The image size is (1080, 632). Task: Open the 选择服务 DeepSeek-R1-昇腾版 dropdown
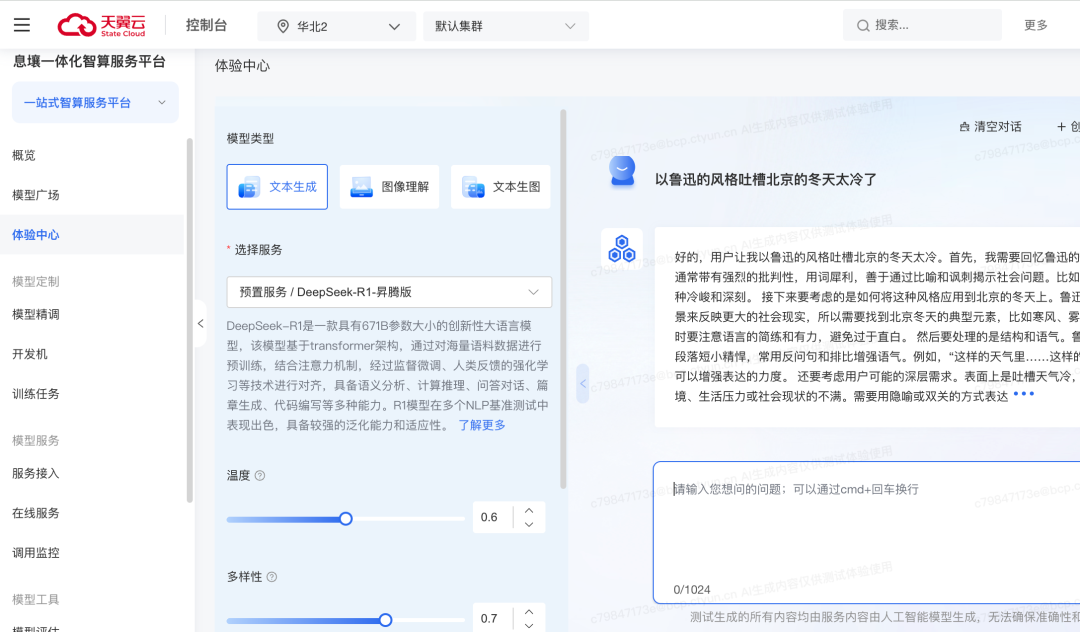(389, 292)
